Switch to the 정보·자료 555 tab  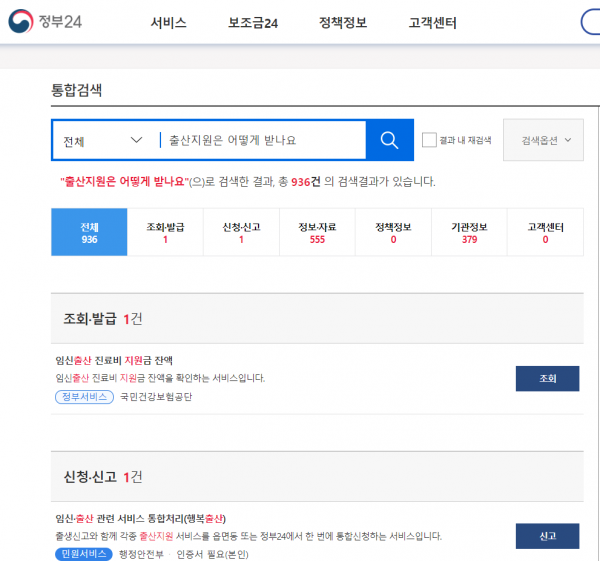[x=317, y=233]
